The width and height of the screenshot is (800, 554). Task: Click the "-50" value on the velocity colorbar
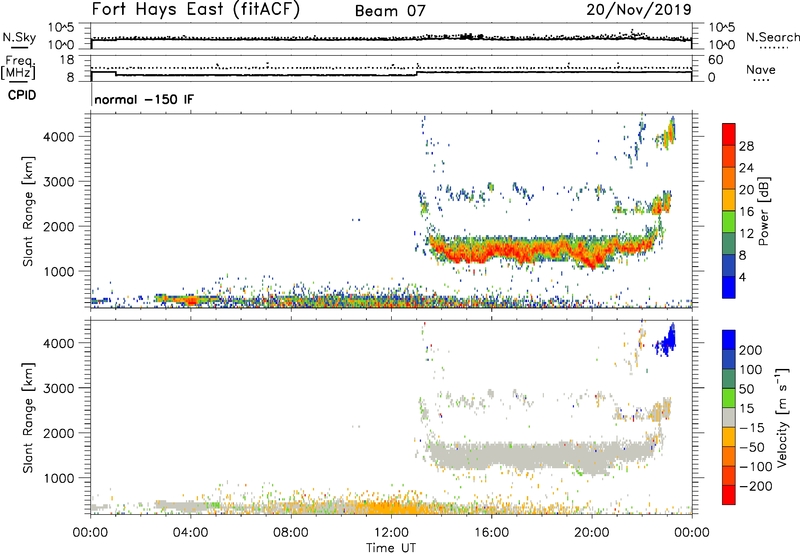752,447
